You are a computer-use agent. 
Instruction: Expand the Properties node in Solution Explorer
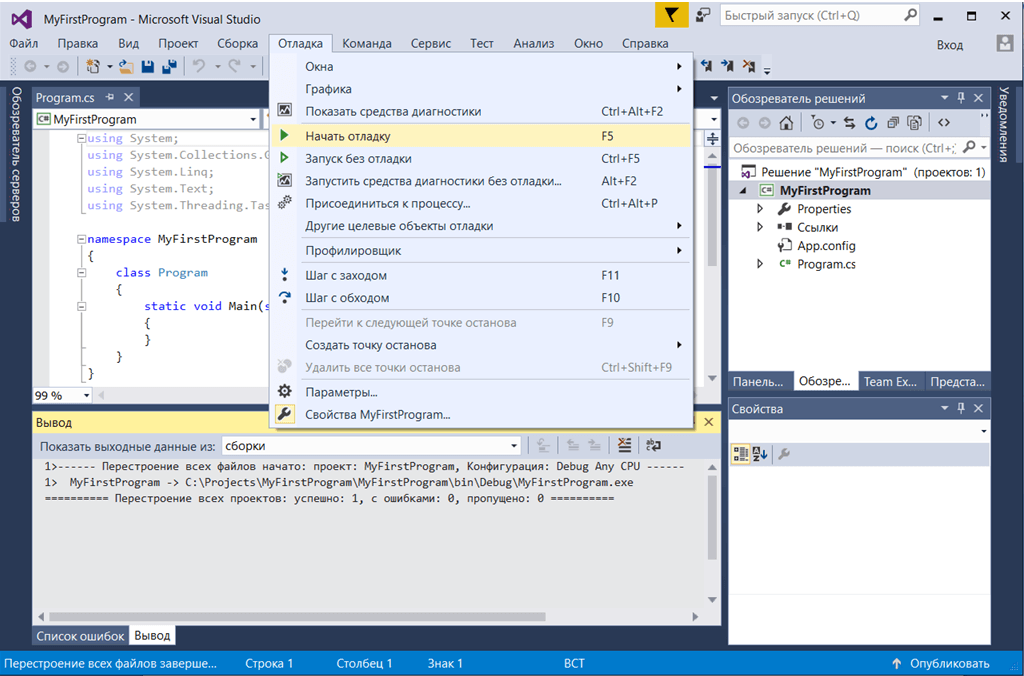click(760, 209)
